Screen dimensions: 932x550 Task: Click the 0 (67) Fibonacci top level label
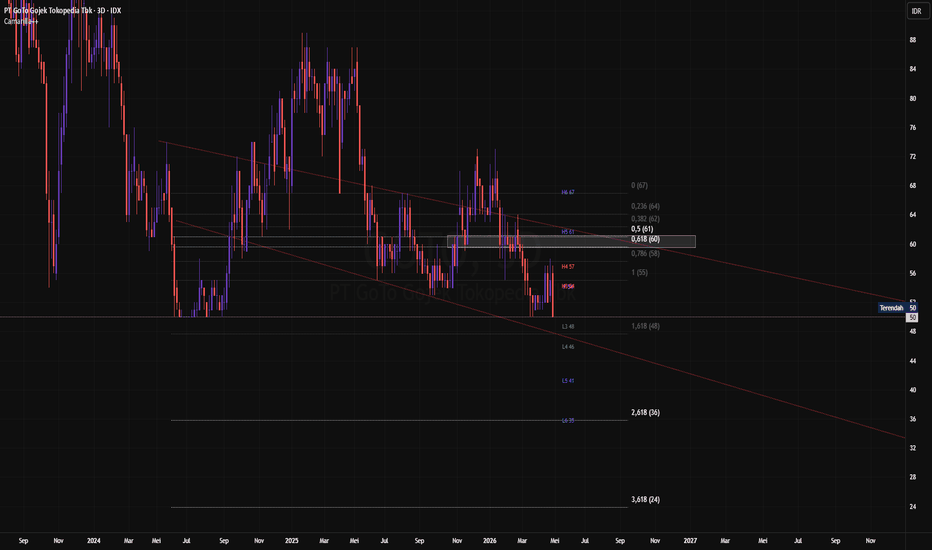640,186
